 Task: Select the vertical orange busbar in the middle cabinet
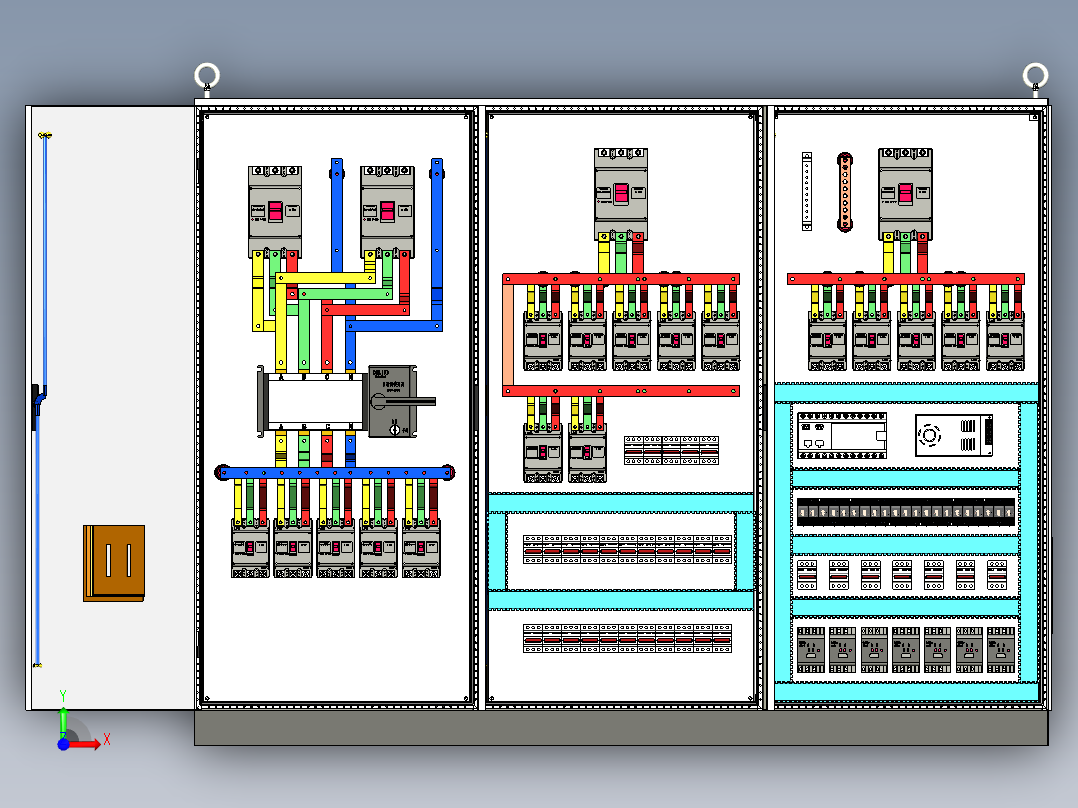coord(508,335)
